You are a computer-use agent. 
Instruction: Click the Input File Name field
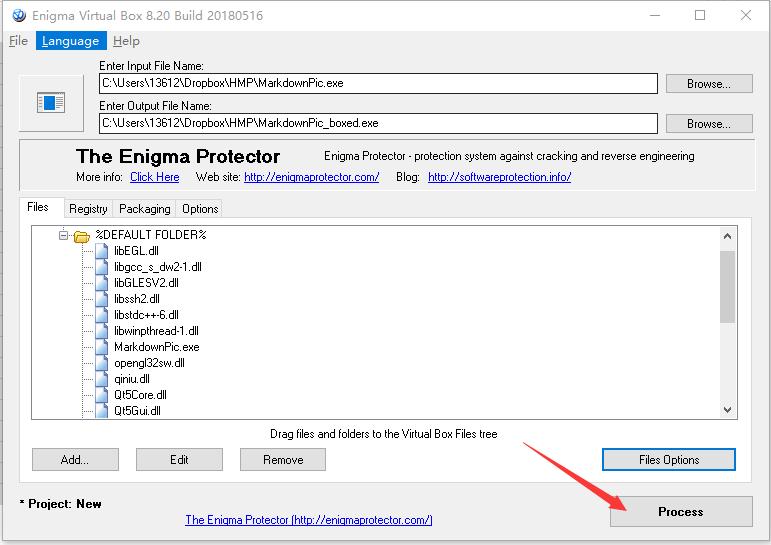tap(378, 83)
